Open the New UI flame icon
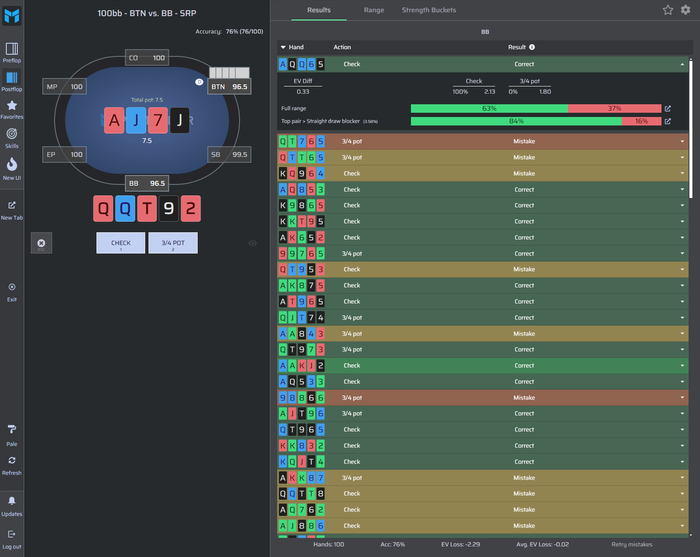The width and height of the screenshot is (700, 557). (12, 168)
